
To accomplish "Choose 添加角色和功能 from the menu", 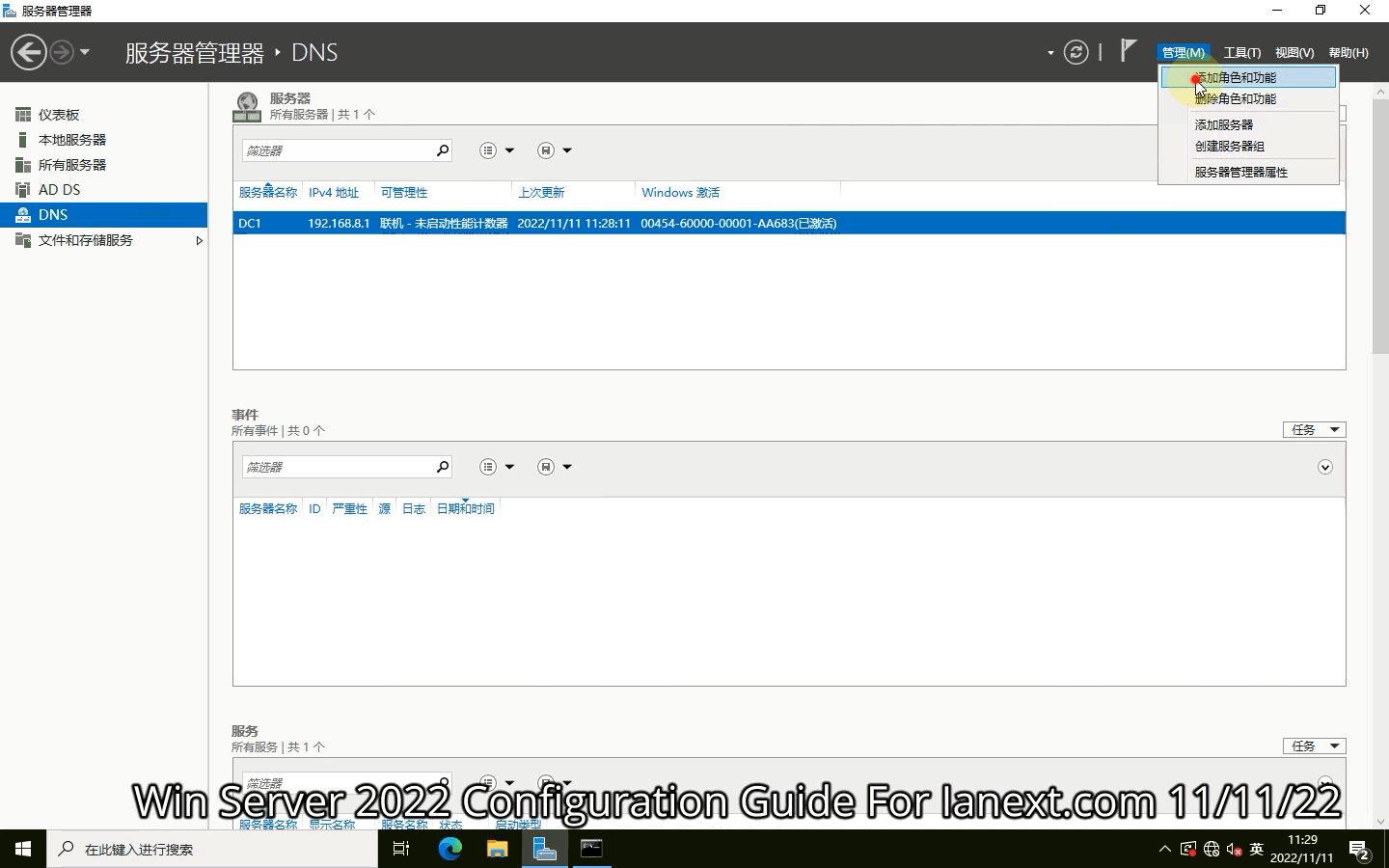I will (1248, 77).
